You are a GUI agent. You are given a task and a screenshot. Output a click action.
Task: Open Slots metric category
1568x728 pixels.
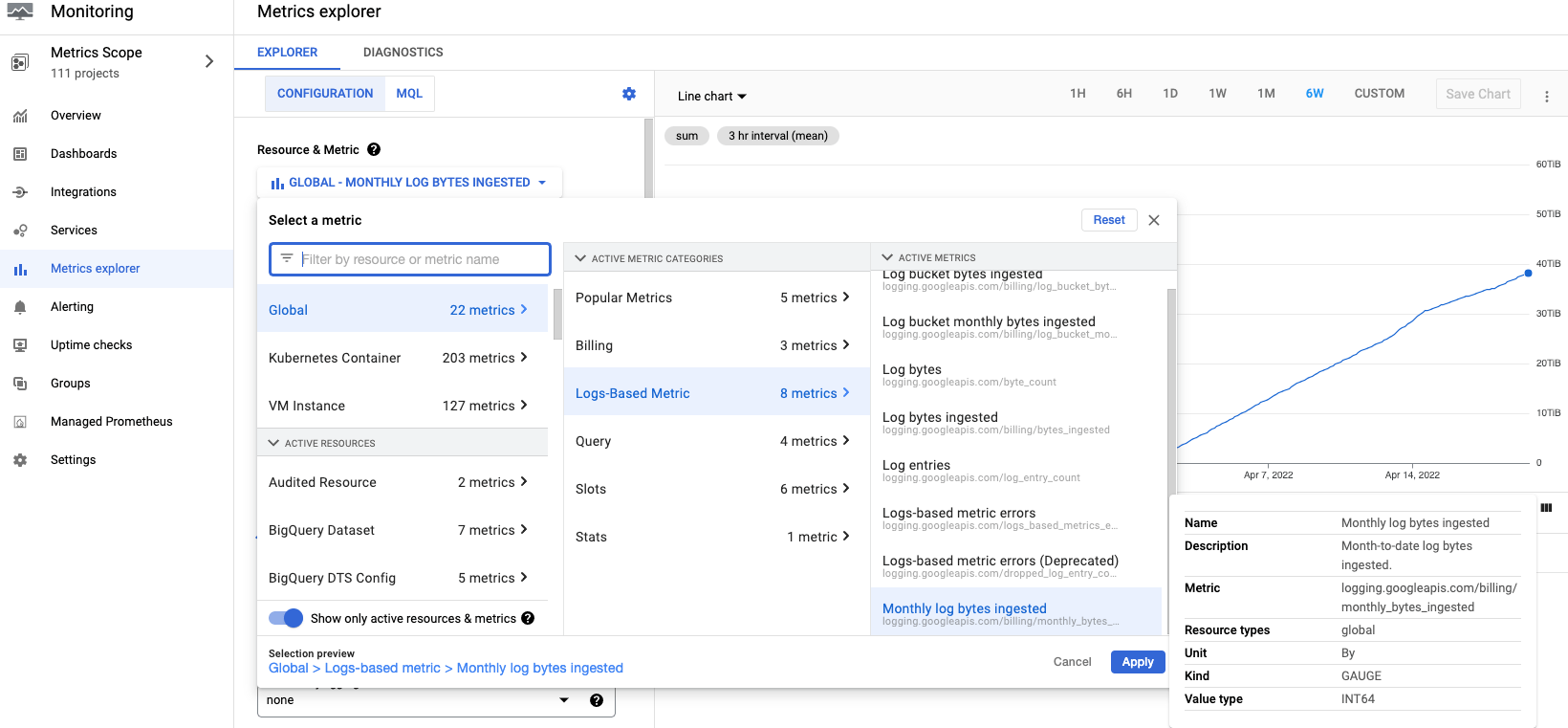[x=715, y=489]
